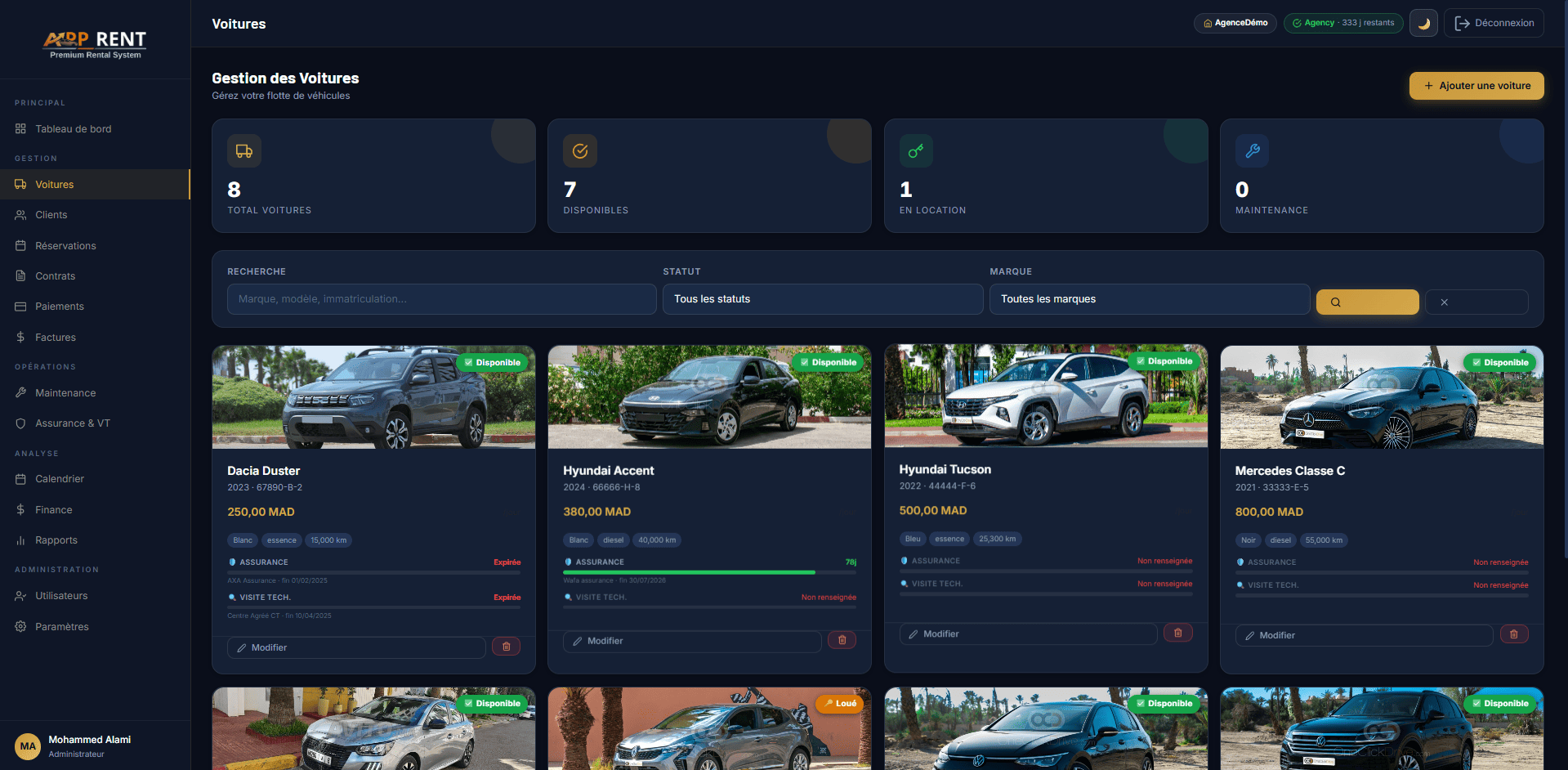Delete the Hyundai Accent with trash icon
The width and height of the screenshot is (1568, 770).
tap(842, 640)
